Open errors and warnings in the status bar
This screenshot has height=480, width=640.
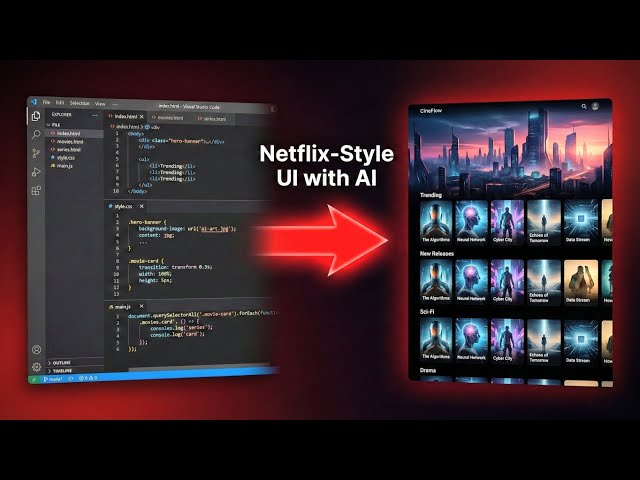tap(88, 378)
